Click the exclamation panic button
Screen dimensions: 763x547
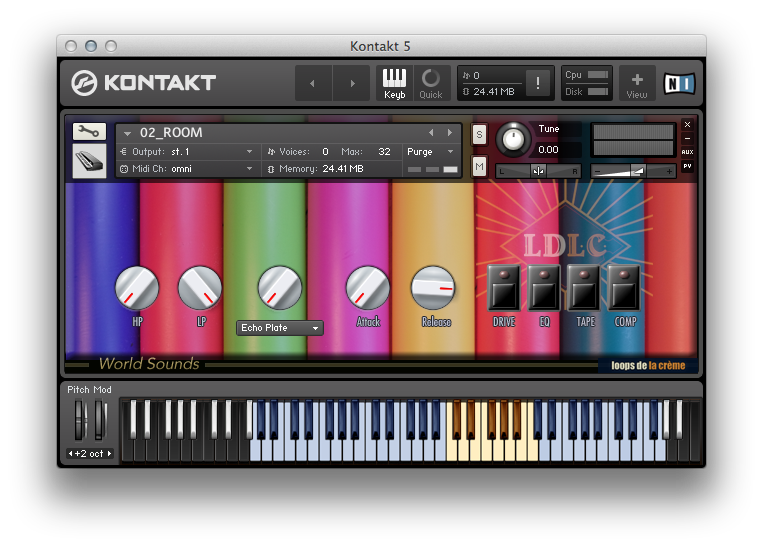tap(538, 83)
